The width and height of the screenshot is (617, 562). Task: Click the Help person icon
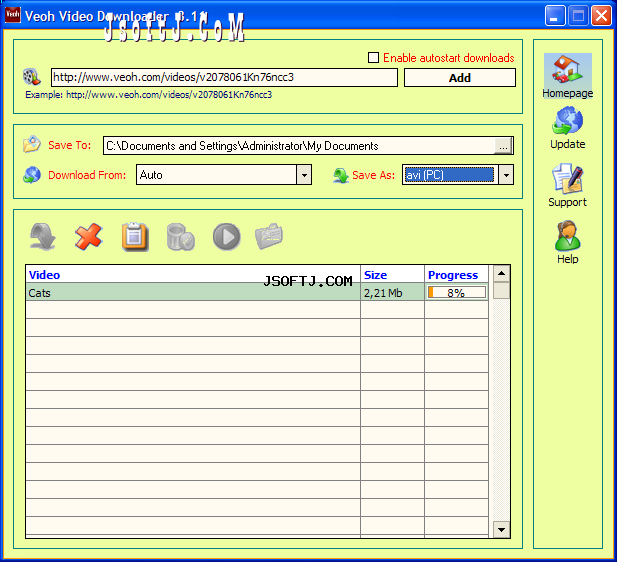point(567,236)
